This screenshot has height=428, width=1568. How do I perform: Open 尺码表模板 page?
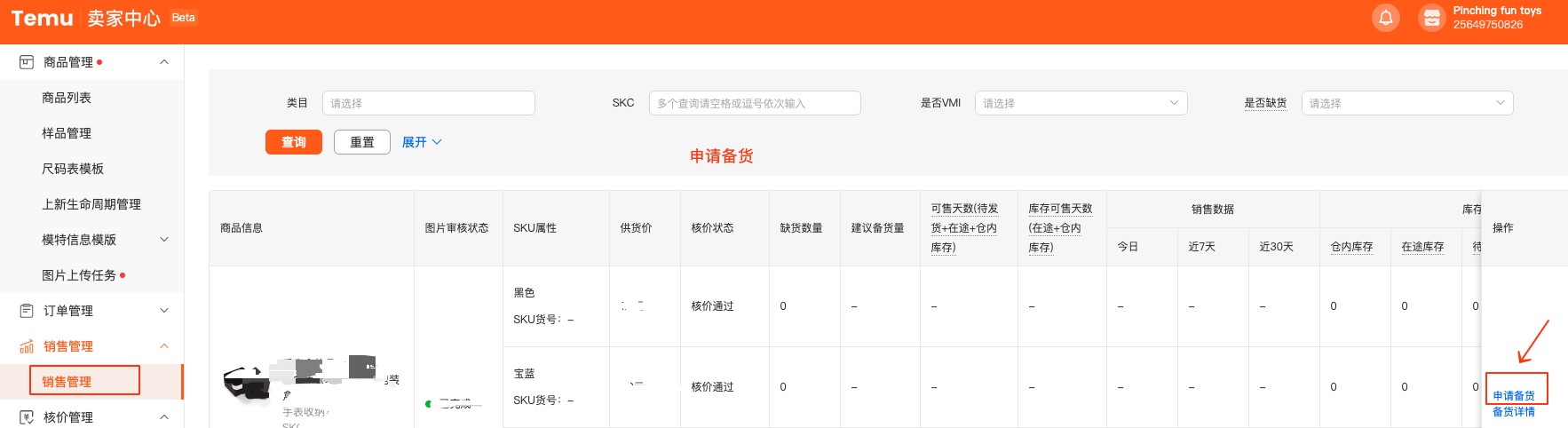(73, 169)
